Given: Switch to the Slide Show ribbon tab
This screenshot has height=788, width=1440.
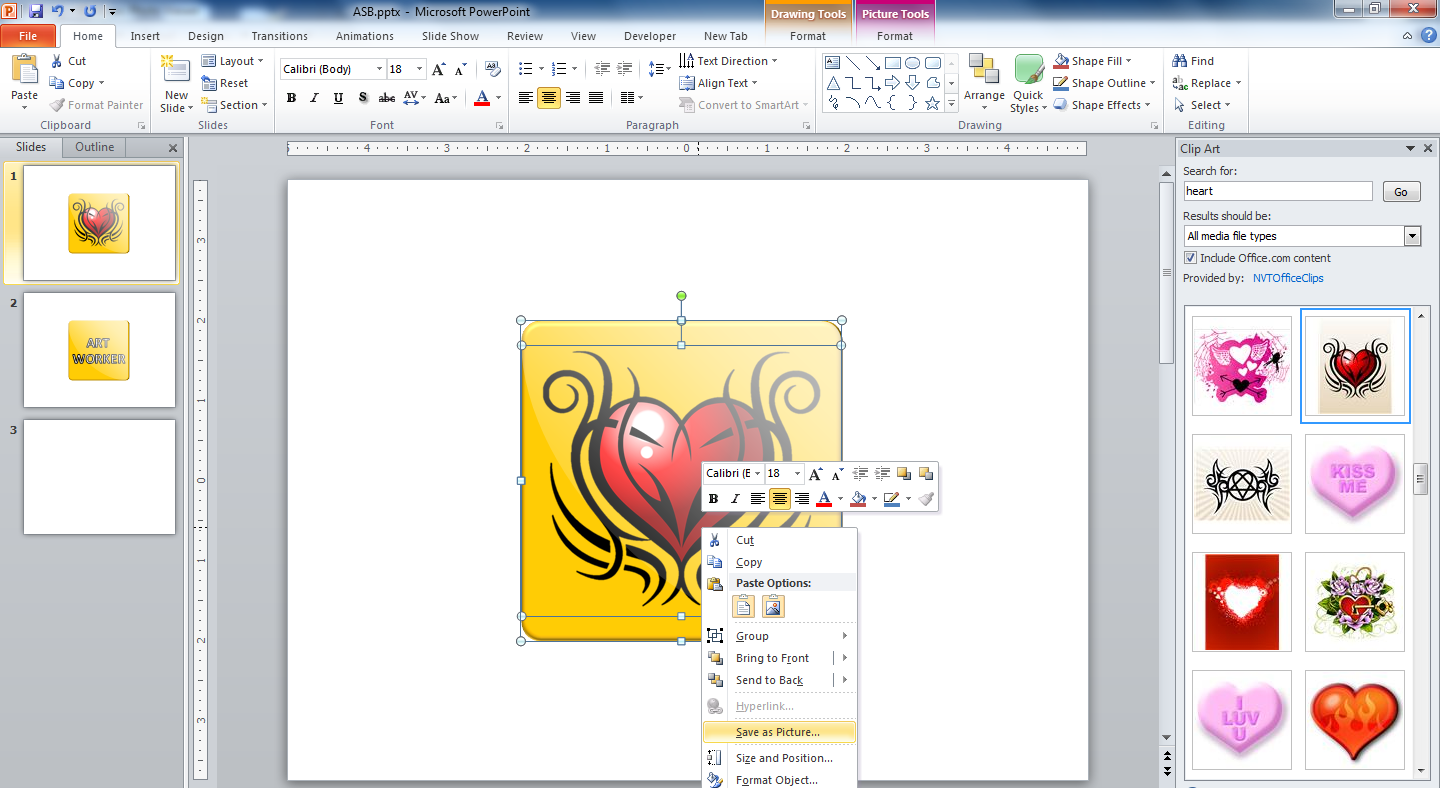Looking at the screenshot, I should pyautogui.click(x=450, y=36).
